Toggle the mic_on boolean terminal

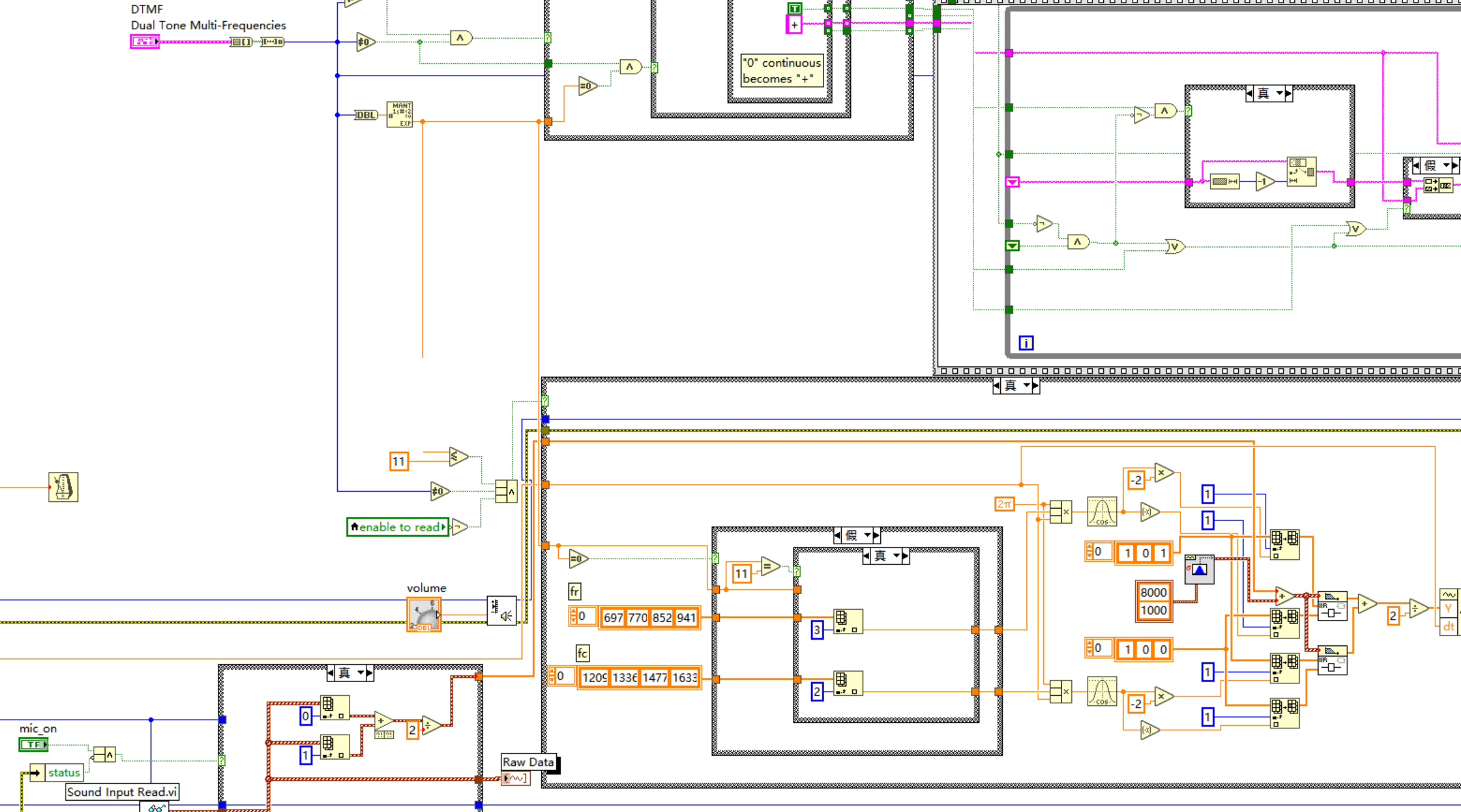[x=33, y=745]
